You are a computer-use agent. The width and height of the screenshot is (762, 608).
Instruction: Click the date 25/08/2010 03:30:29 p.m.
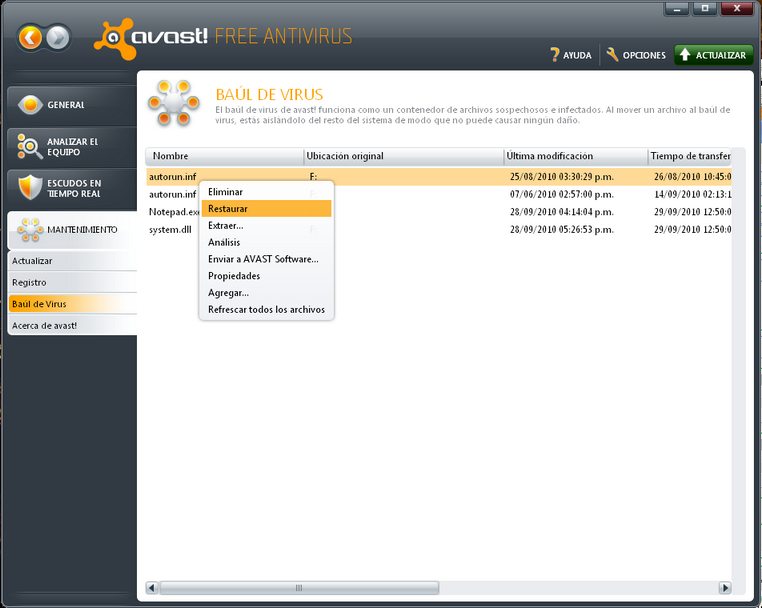[x=562, y=177]
